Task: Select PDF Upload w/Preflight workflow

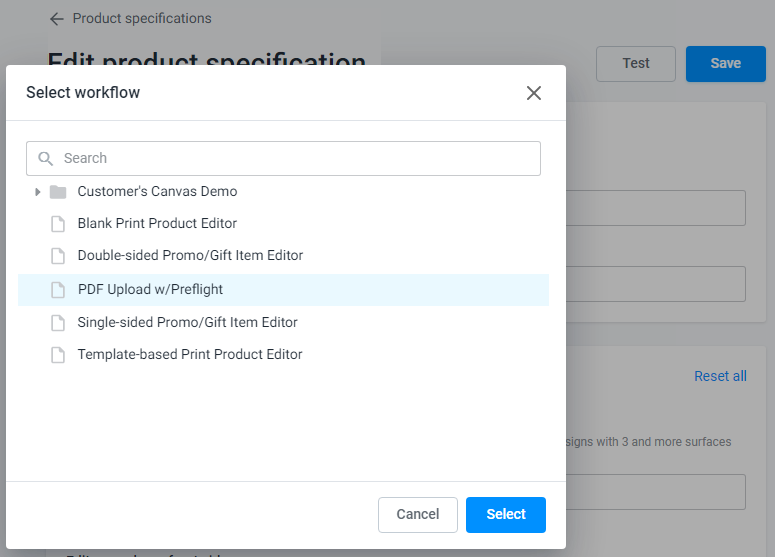Action: click(283, 290)
